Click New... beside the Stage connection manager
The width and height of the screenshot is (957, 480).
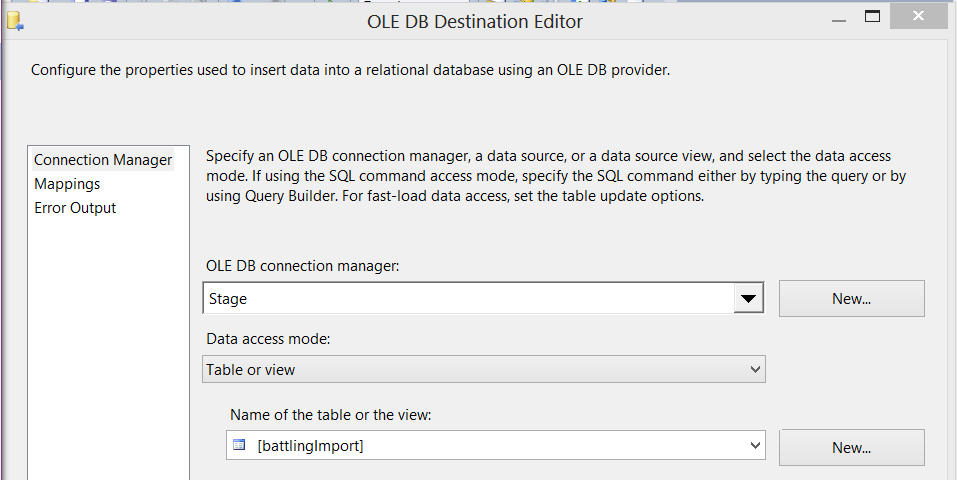point(851,298)
